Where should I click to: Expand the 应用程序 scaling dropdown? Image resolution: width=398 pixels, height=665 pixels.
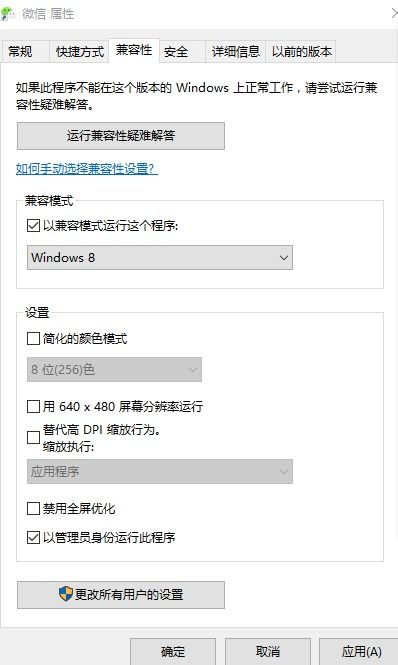pyautogui.click(x=160, y=471)
